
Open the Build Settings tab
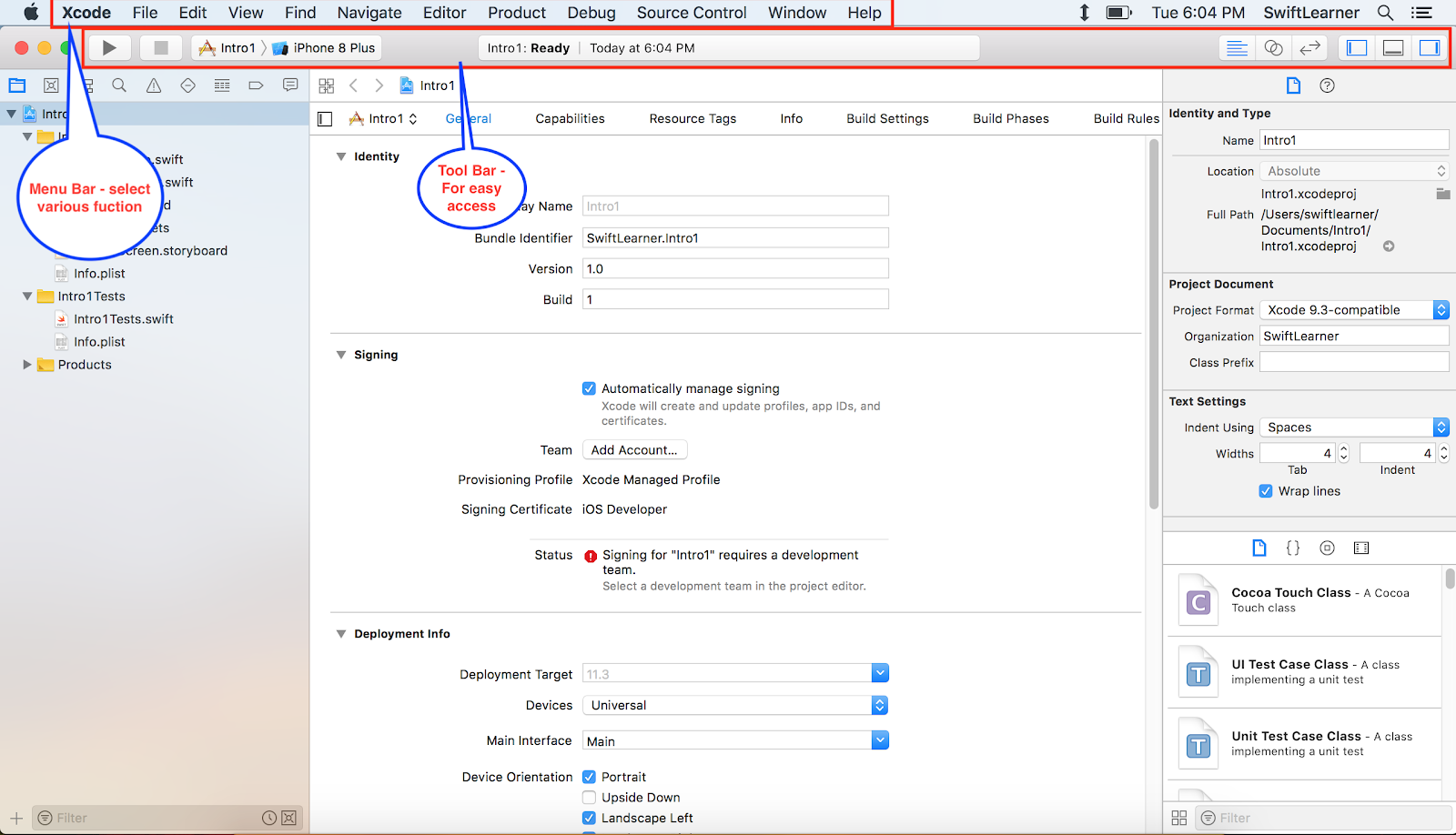887,119
